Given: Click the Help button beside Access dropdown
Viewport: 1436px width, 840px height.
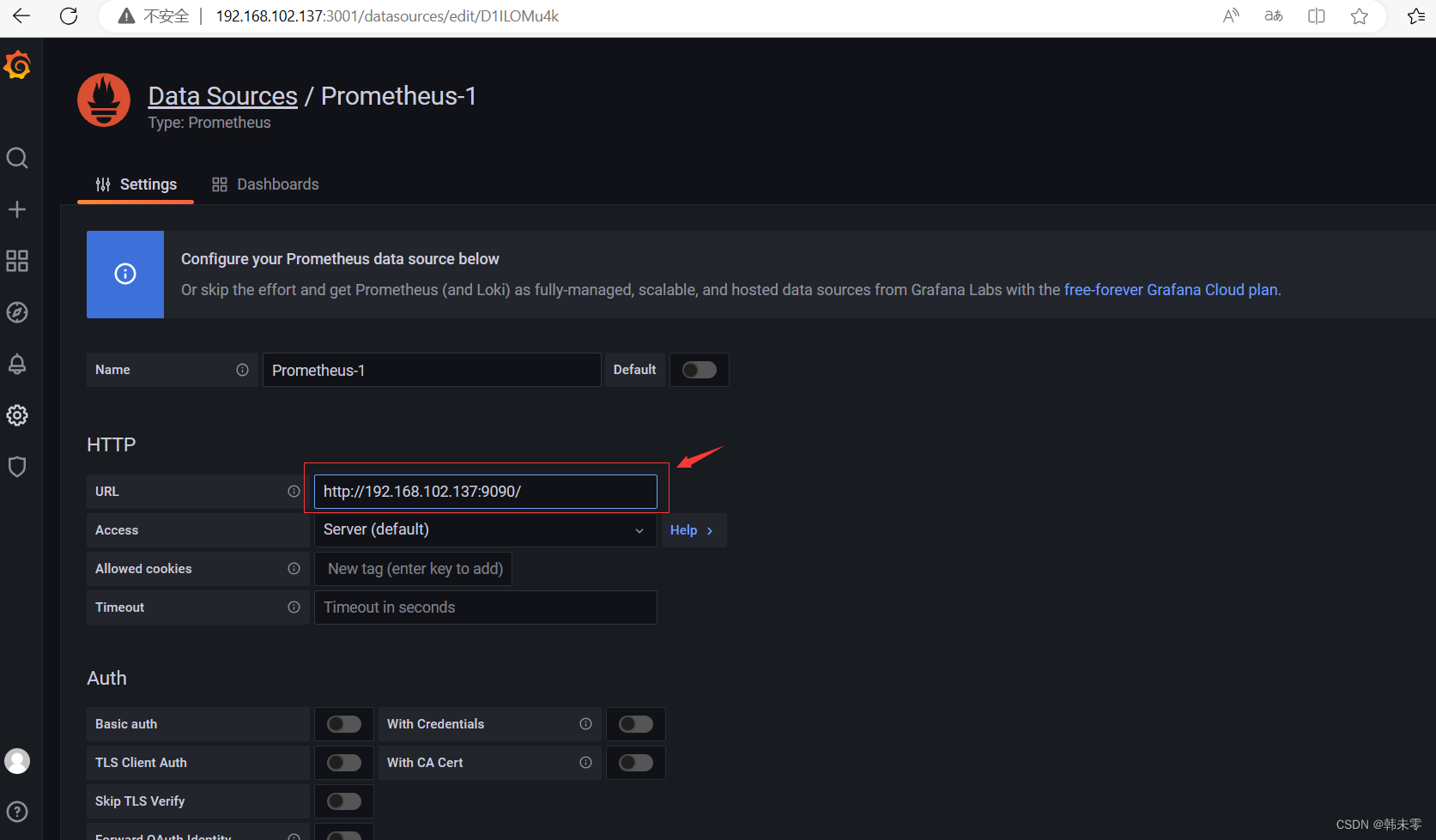Looking at the screenshot, I should point(692,529).
